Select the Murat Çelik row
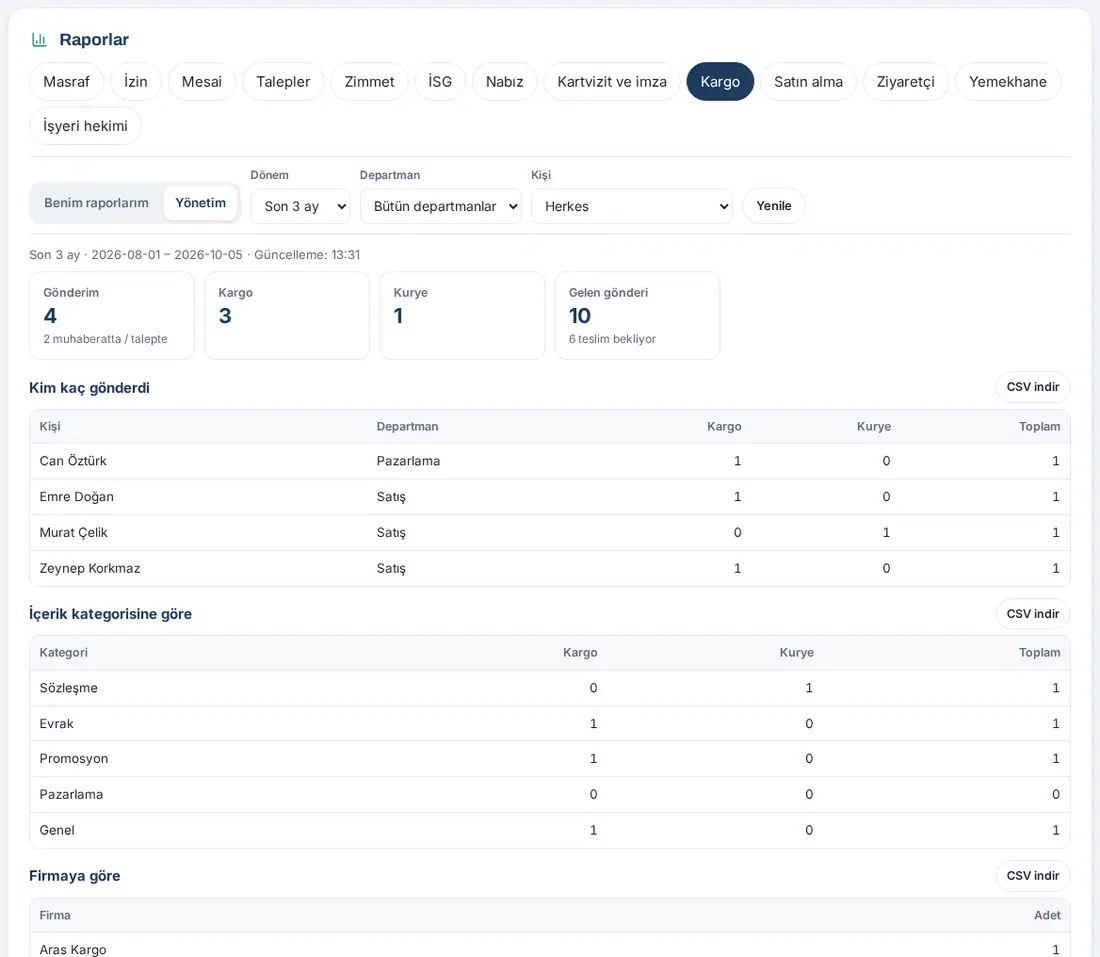Screen dimensions: 1100x957 coord(550,533)
